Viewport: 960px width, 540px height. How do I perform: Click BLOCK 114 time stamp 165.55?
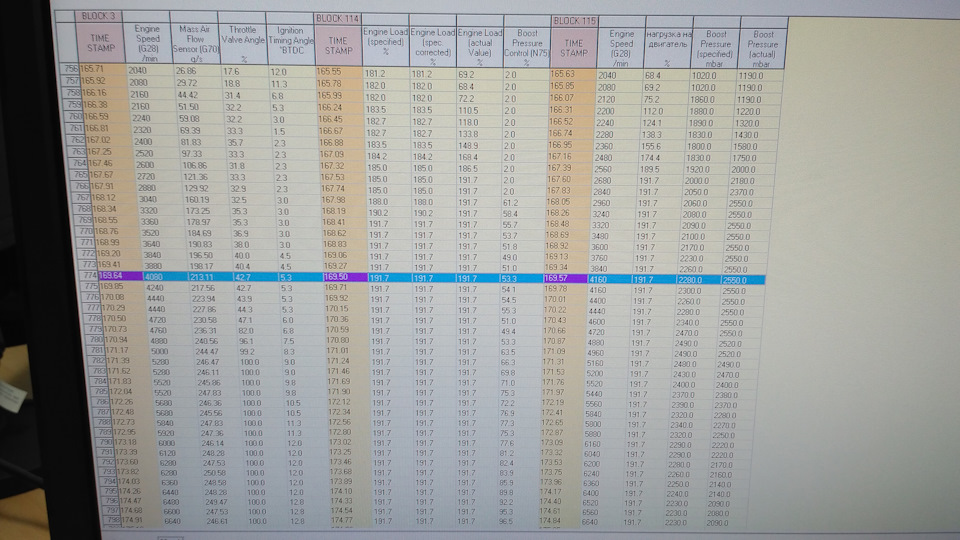[x=329, y=72]
